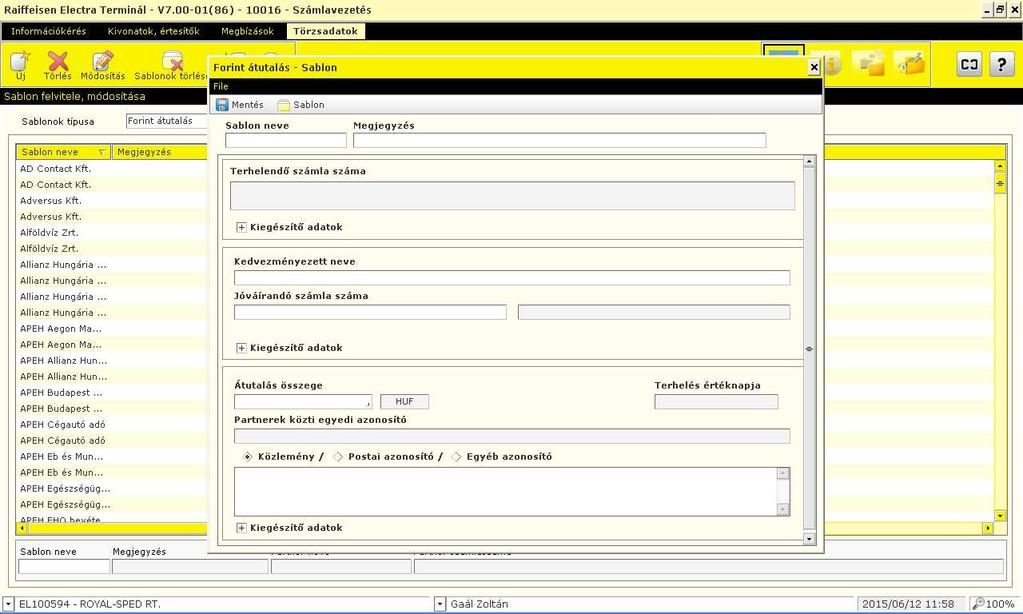Screen dimensions: 1023x614
Task: Select the first Allianz Hungária row
Action: pyautogui.click(x=112, y=264)
